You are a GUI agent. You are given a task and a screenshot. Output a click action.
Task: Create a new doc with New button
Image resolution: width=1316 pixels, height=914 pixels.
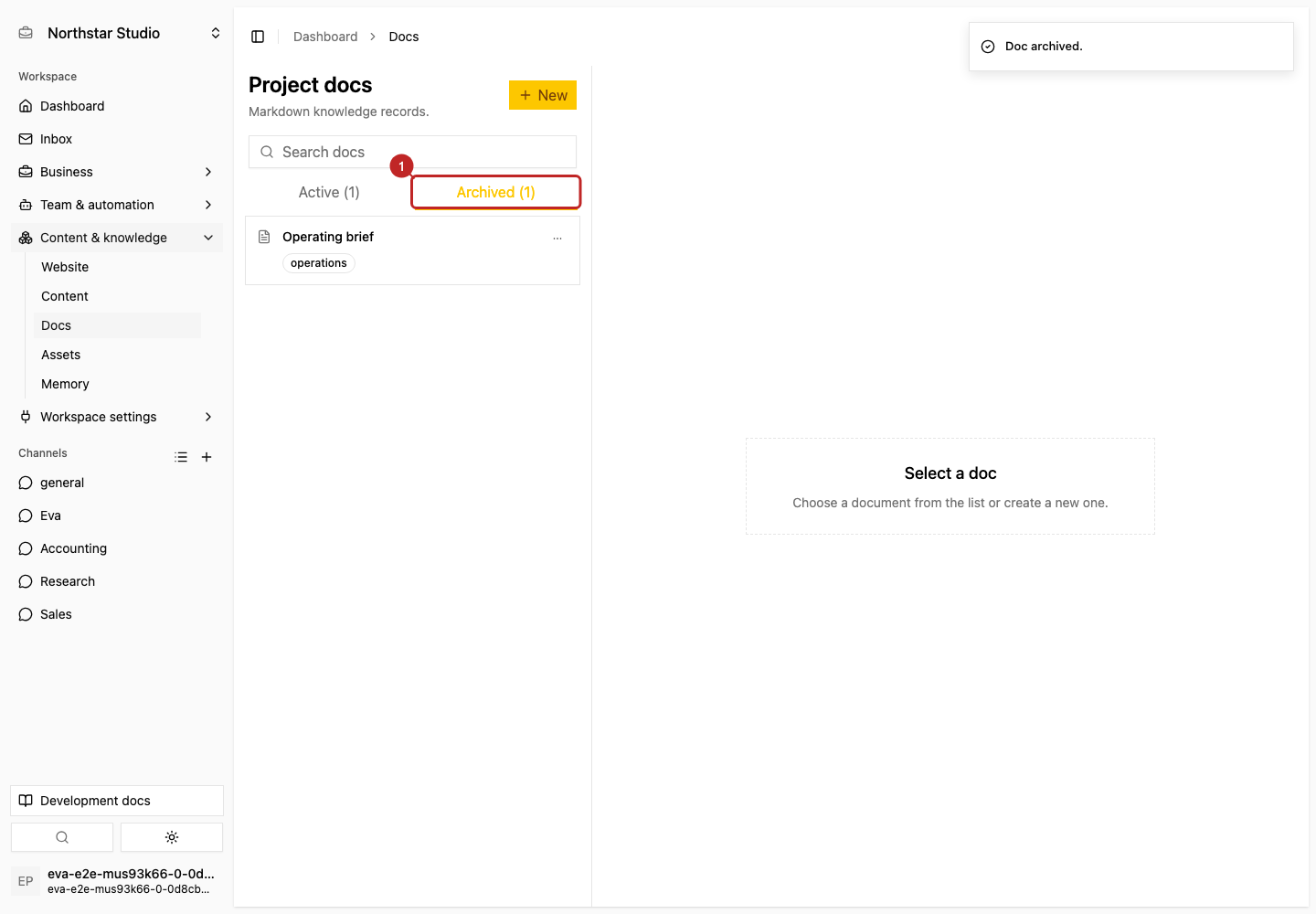click(543, 95)
